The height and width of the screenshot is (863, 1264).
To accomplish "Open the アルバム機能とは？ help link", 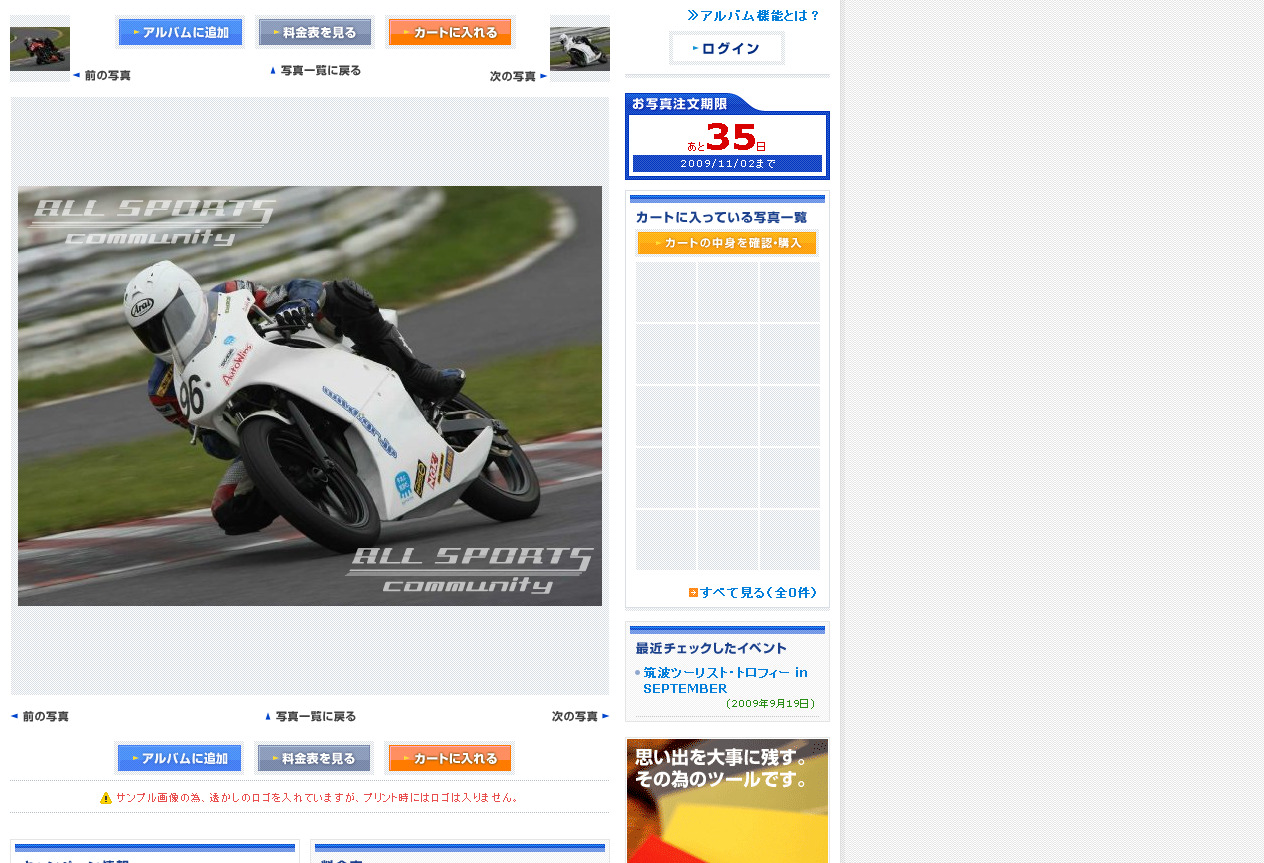I will point(754,16).
